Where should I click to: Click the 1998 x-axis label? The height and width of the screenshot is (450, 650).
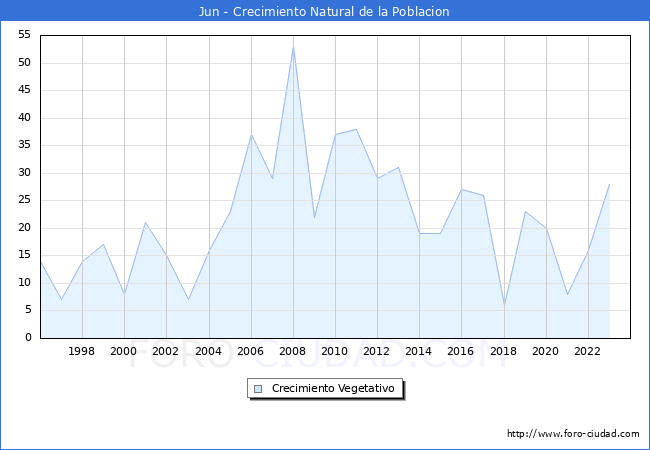(x=81, y=351)
